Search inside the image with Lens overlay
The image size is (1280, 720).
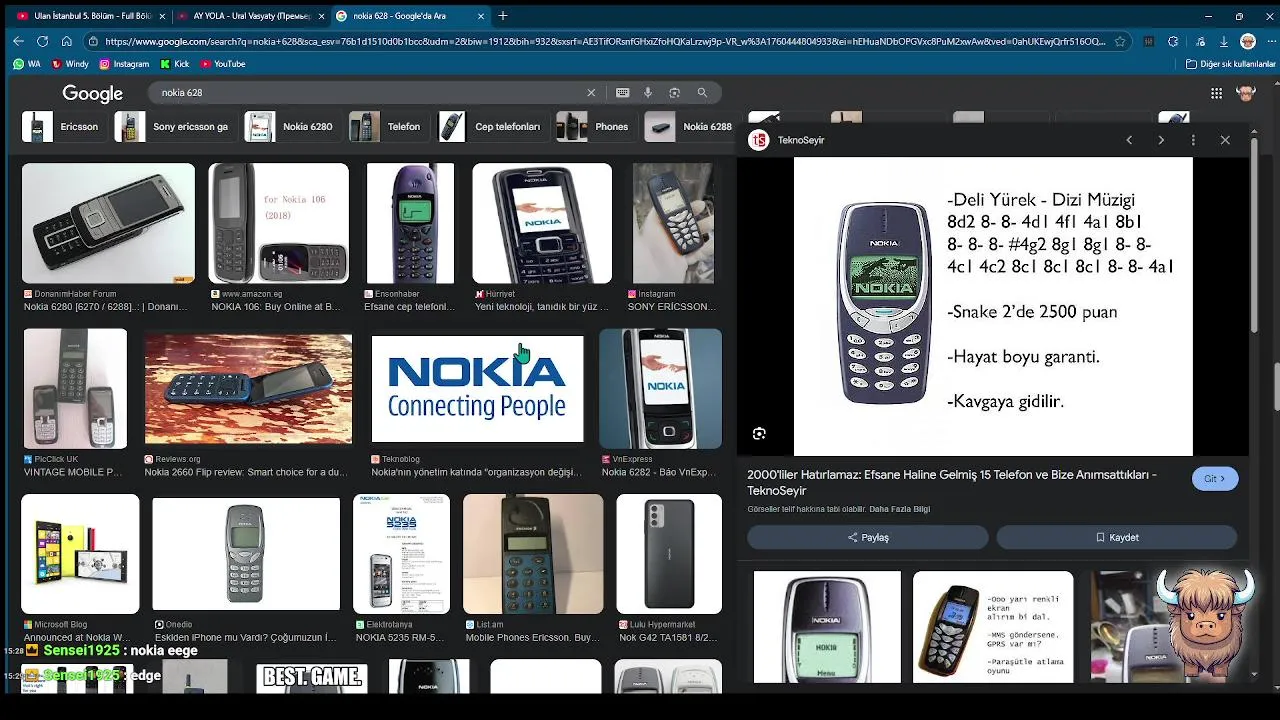[759, 433]
